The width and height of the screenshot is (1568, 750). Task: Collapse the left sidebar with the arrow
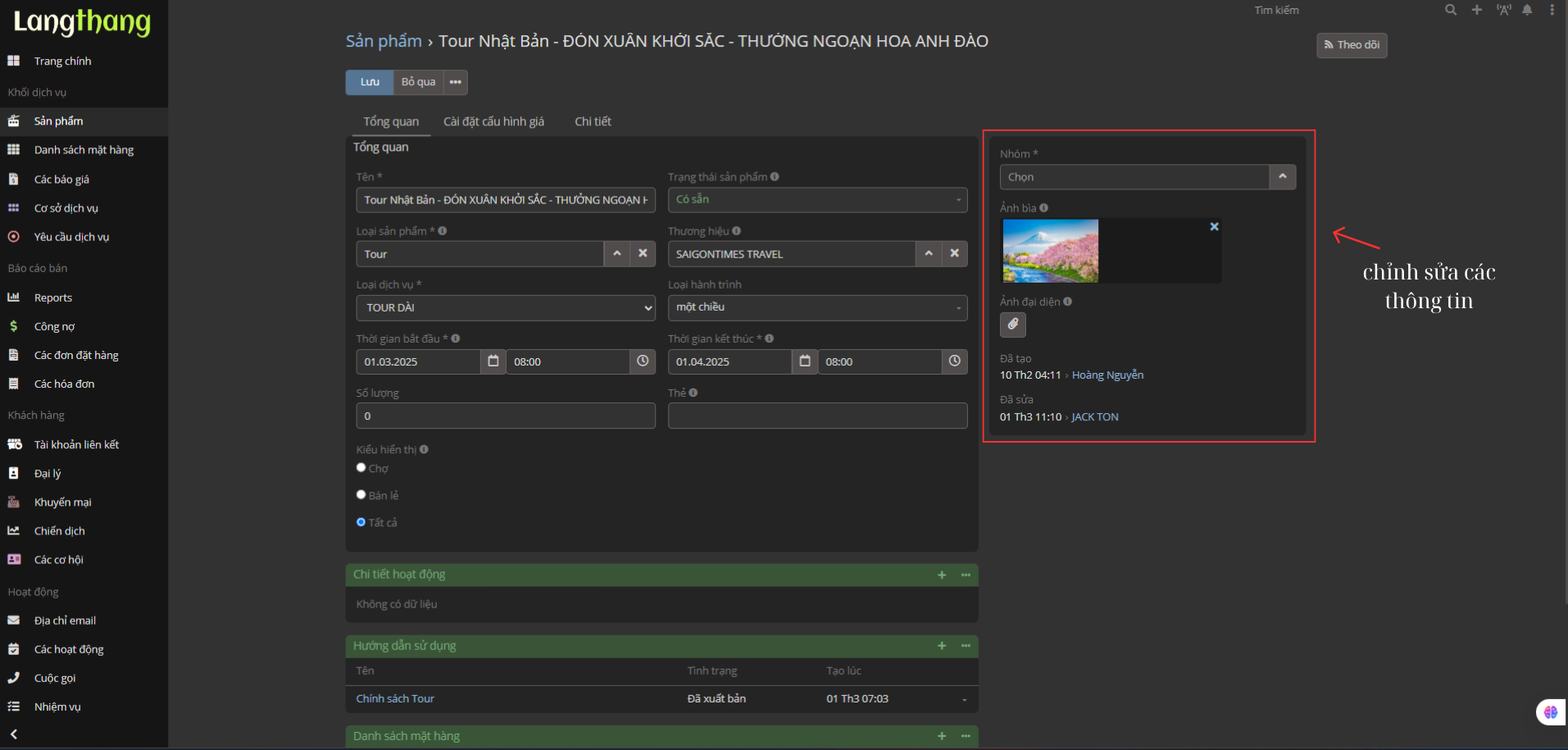click(x=14, y=734)
